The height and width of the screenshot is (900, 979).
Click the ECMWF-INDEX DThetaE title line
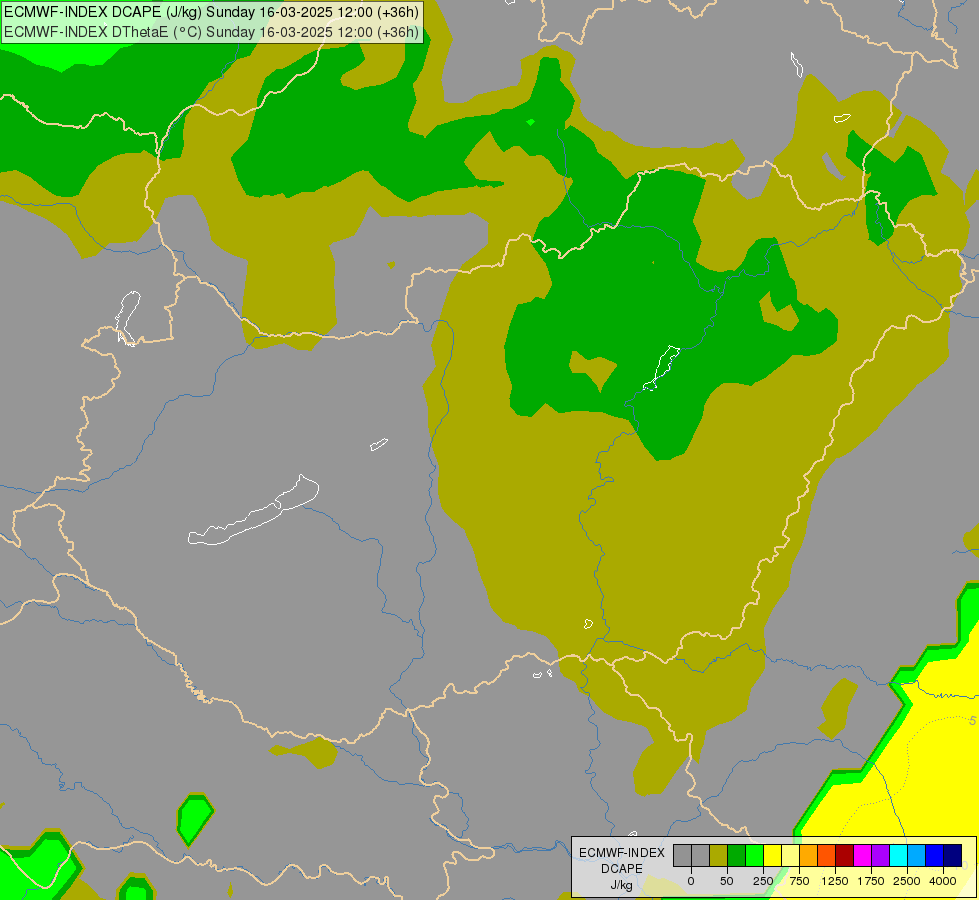coord(212,32)
